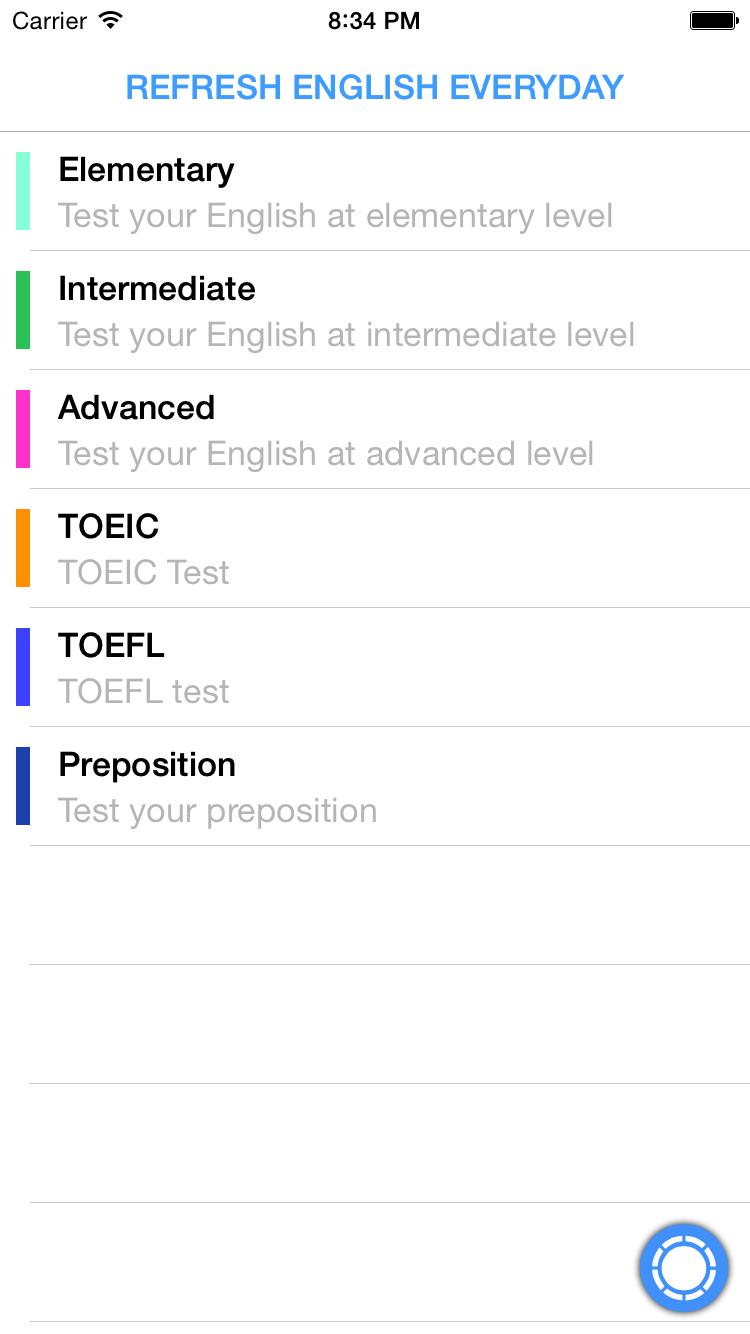Click the orange TOEIC color bar
Screen dimensions: 750x1334
pyautogui.click(x=23, y=548)
